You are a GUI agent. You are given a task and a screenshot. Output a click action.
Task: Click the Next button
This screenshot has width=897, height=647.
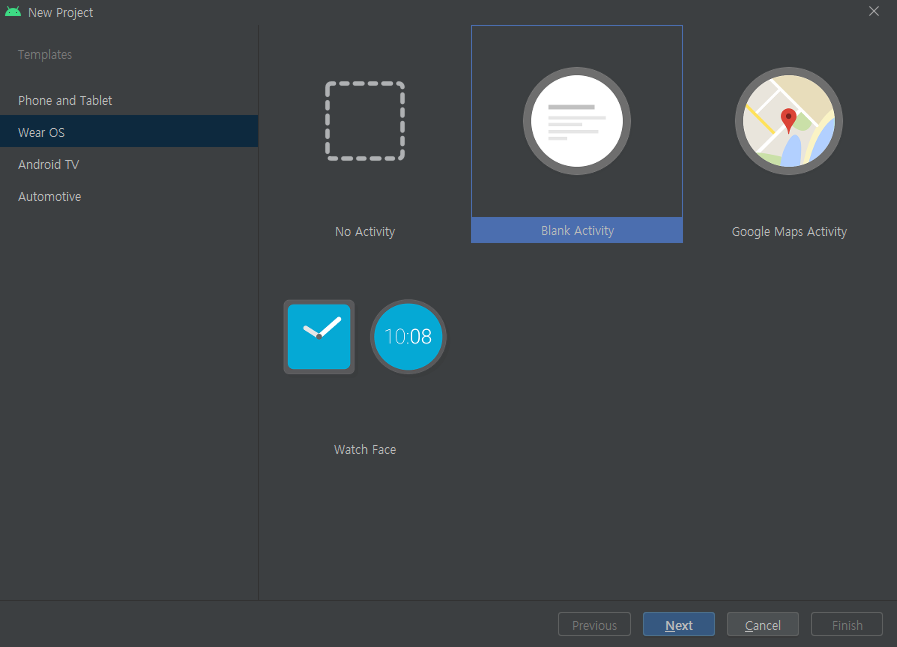(678, 625)
